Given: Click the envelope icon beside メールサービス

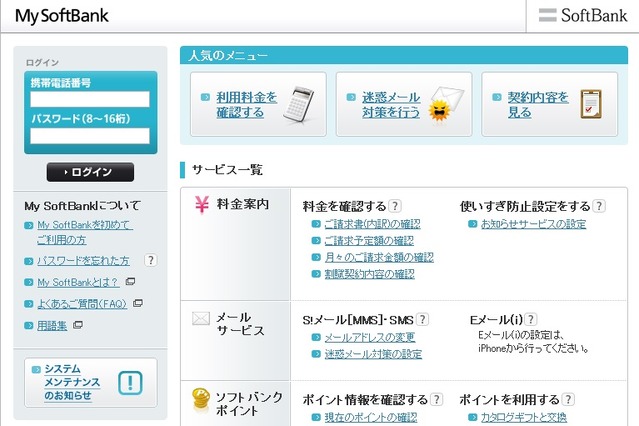Looking at the screenshot, I should (201, 319).
